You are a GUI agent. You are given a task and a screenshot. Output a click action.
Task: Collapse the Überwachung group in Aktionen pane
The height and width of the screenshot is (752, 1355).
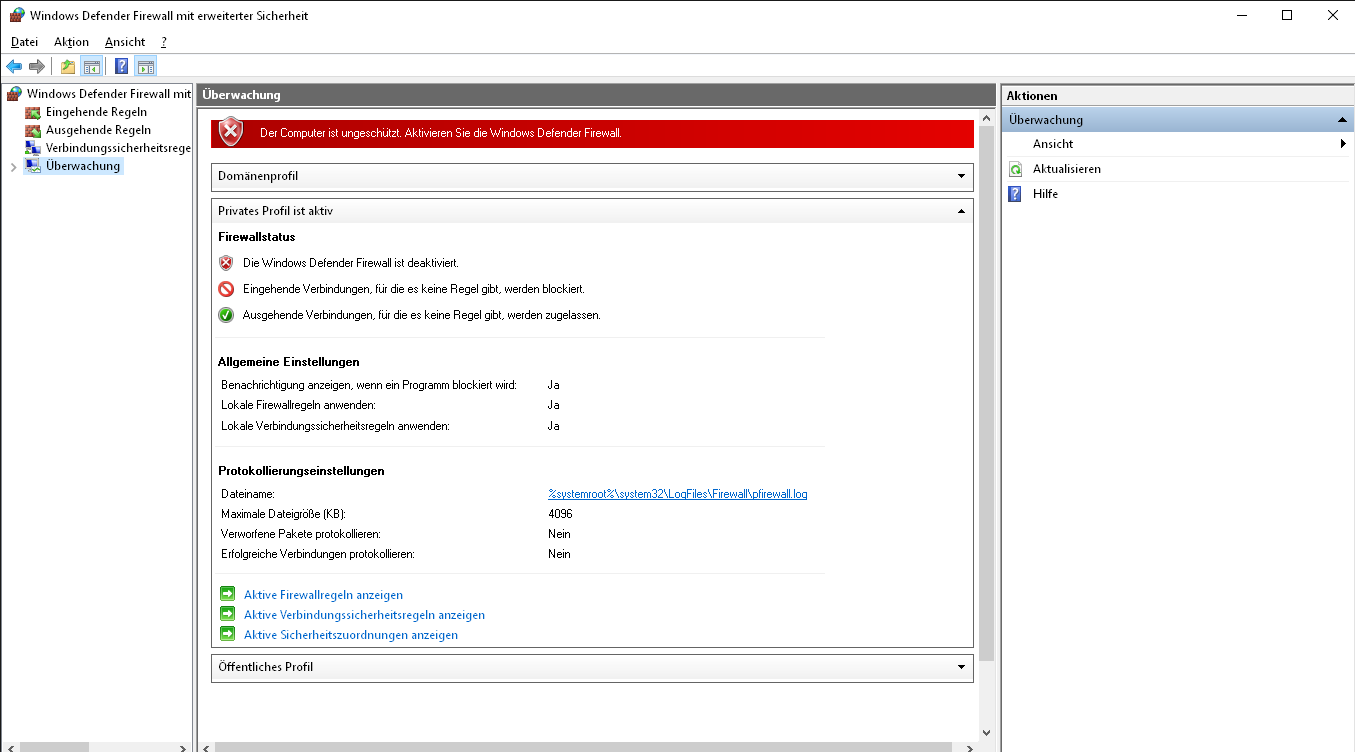(x=1342, y=120)
